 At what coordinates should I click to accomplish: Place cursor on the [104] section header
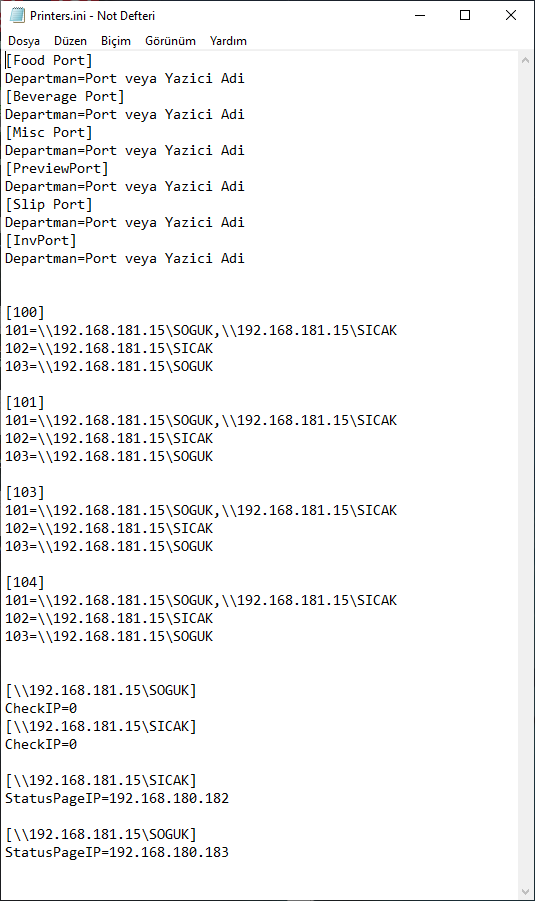click(25, 583)
